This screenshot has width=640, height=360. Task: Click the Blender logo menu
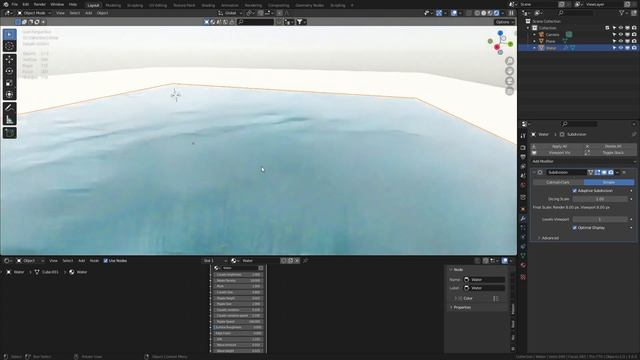coord(5,4)
